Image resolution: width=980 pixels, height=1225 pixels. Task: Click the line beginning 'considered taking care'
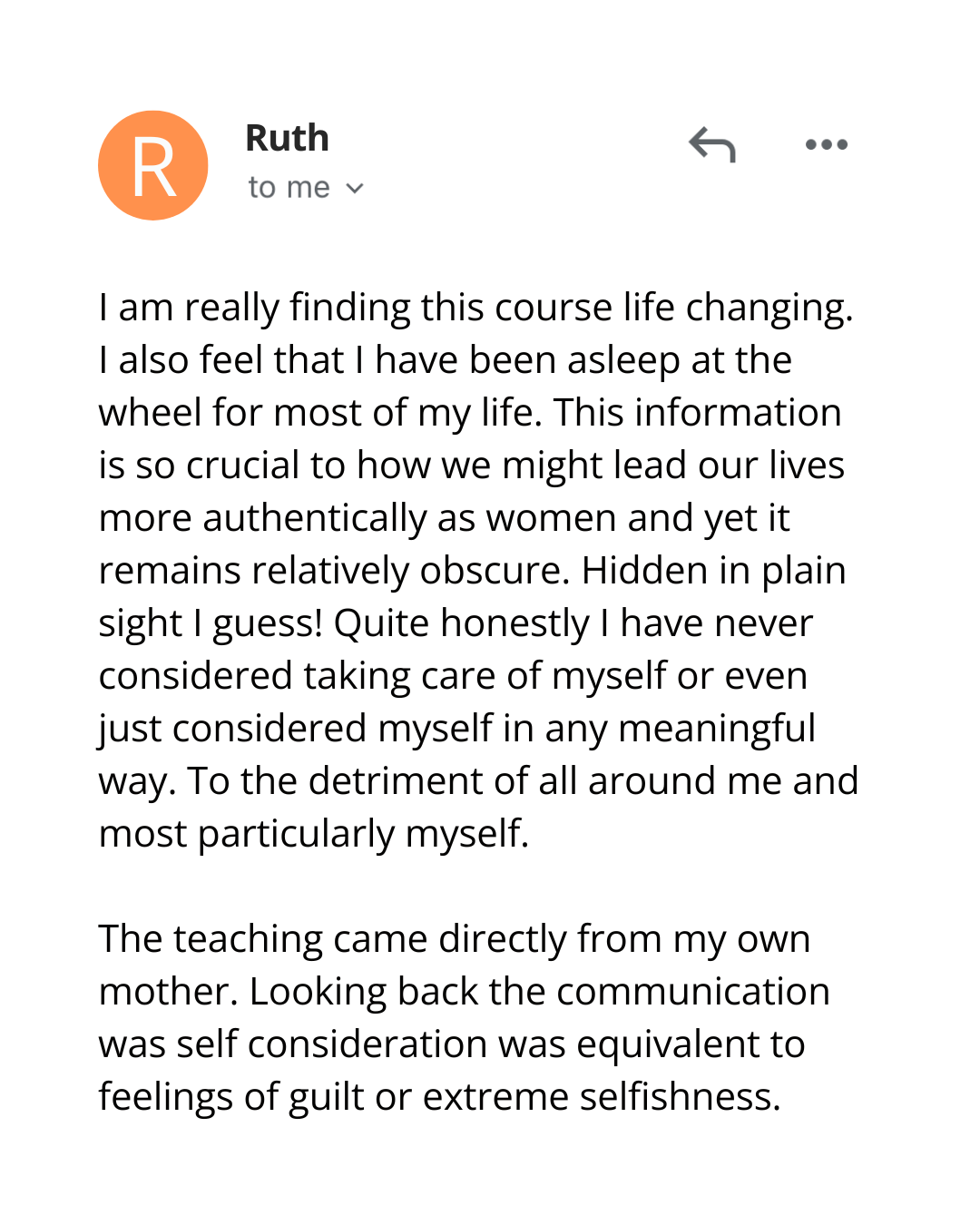point(452,676)
